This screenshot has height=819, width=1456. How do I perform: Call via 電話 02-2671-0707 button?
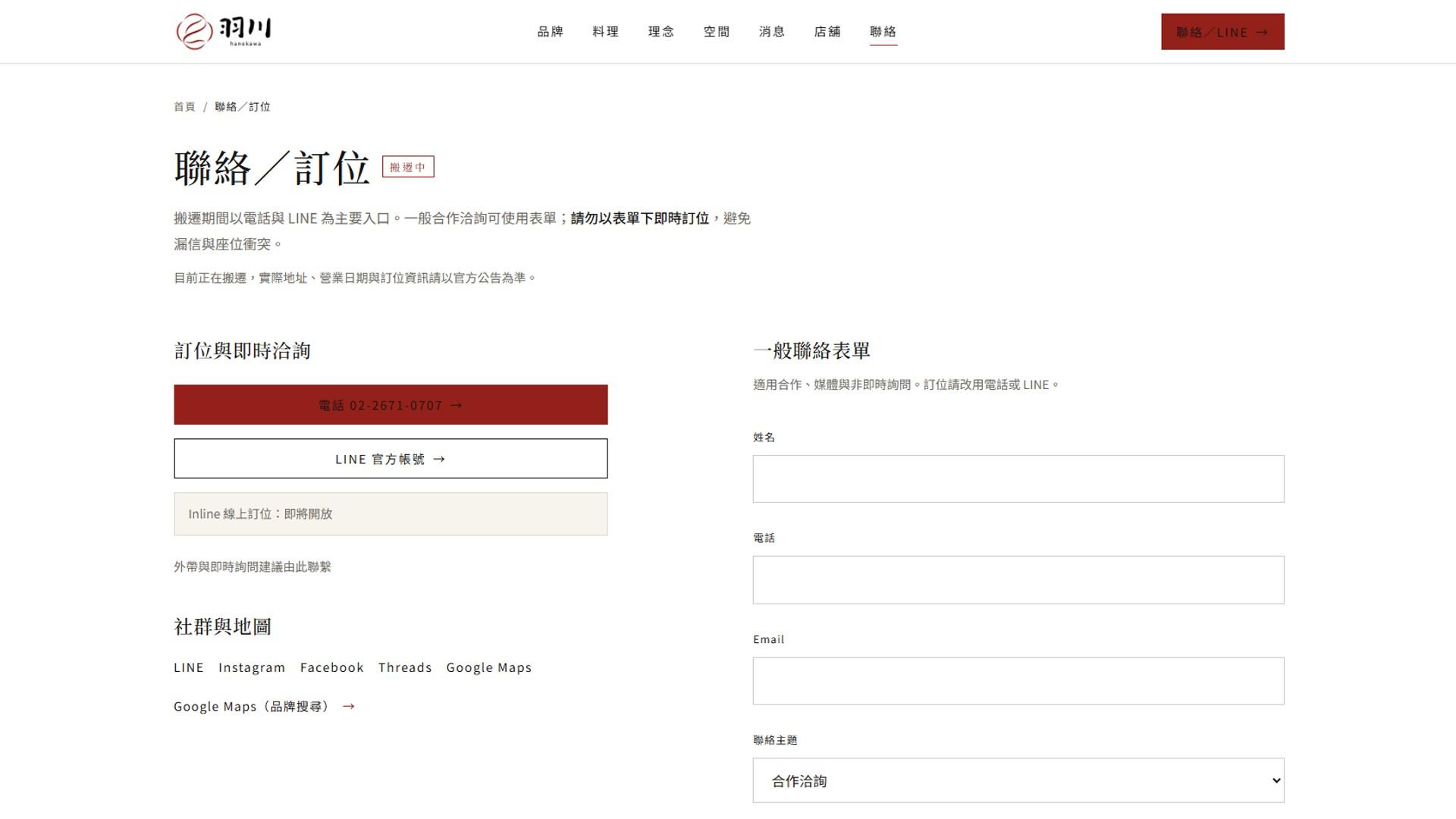(x=391, y=405)
